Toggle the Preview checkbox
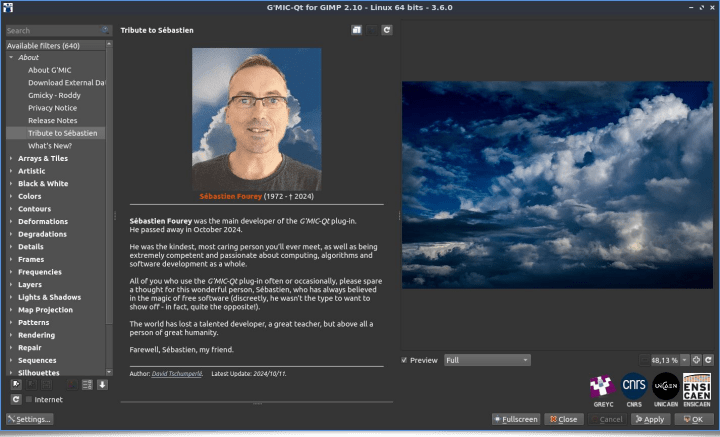 pos(404,360)
